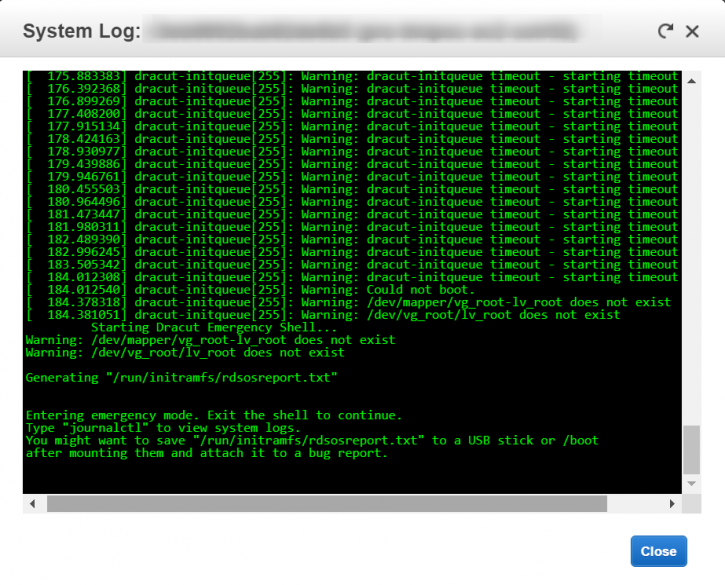
Task: Refresh the system log with the reload icon
Action: pos(665,31)
